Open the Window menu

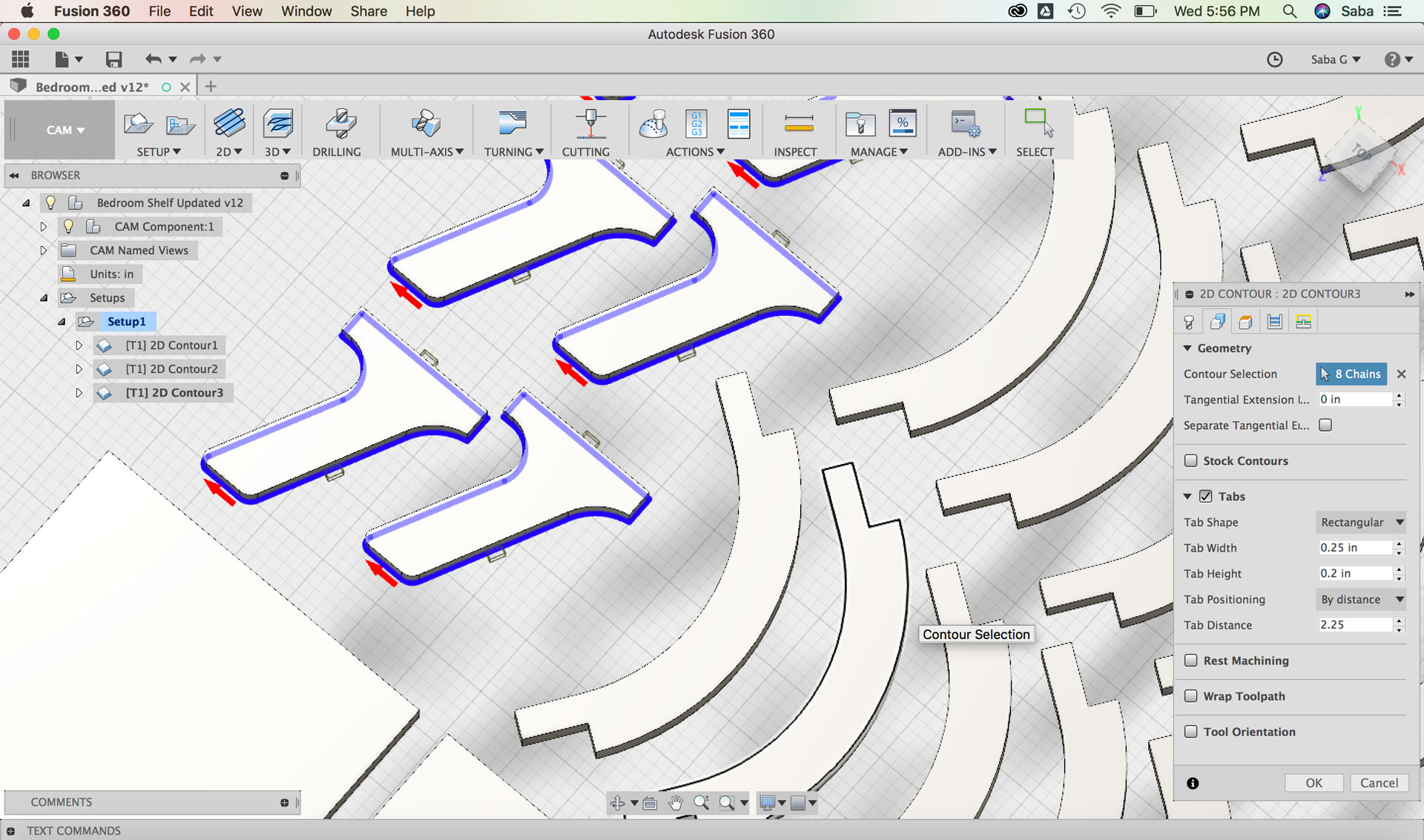[x=306, y=11]
